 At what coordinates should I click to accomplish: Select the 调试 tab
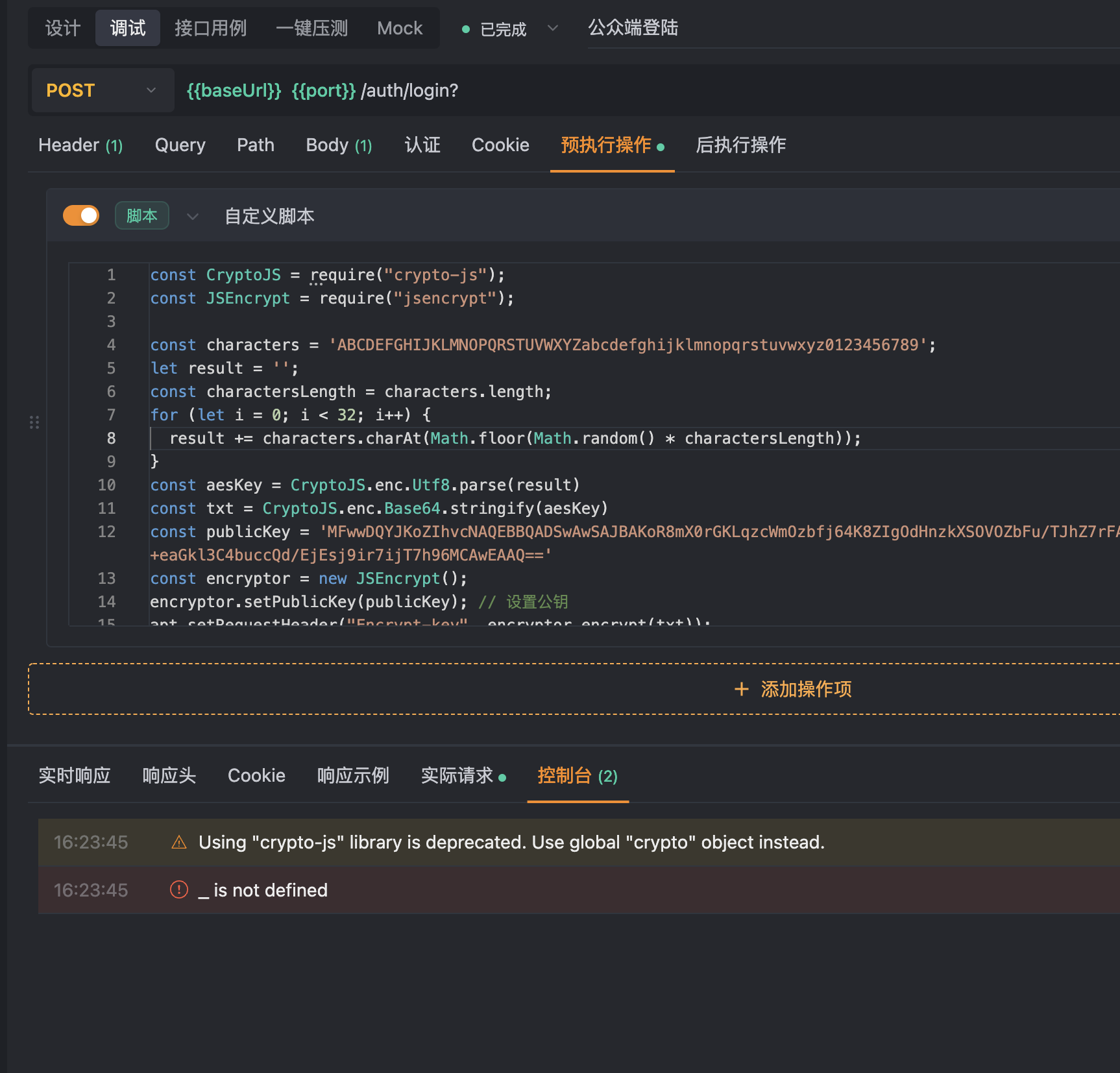(x=128, y=29)
